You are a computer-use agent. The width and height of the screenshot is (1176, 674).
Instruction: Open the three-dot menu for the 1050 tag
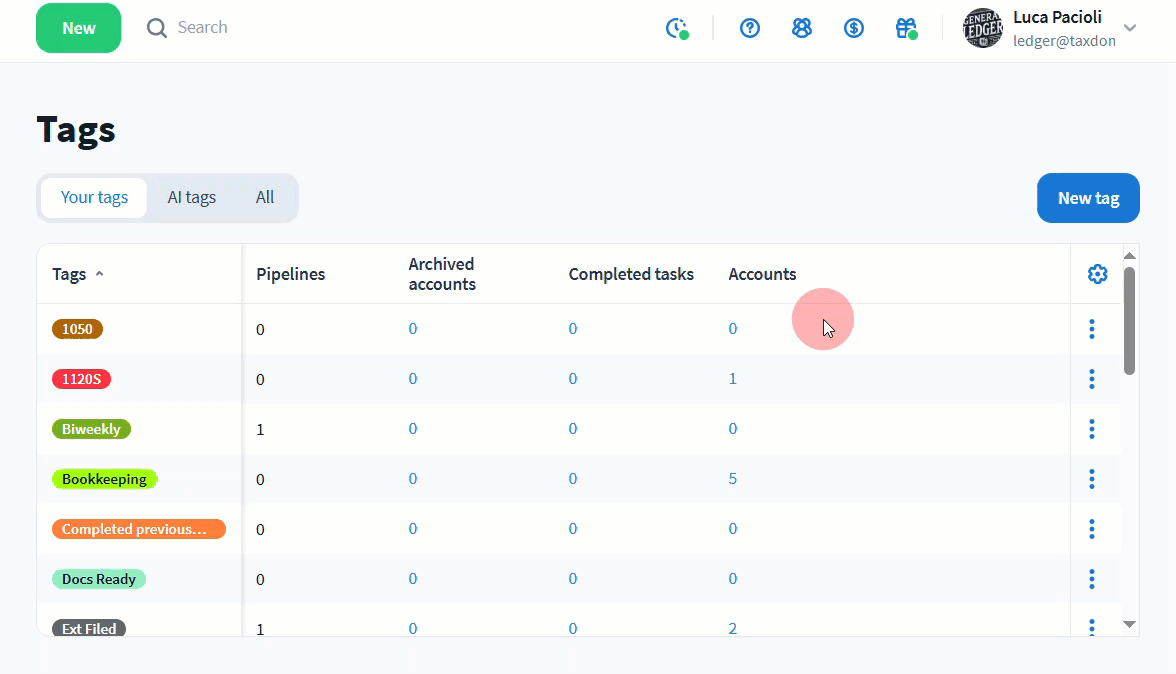pos(1092,329)
